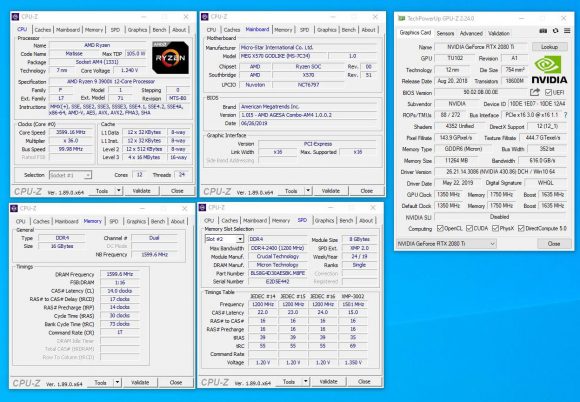Click Tools button in Memory CPU-Z window

point(101,382)
